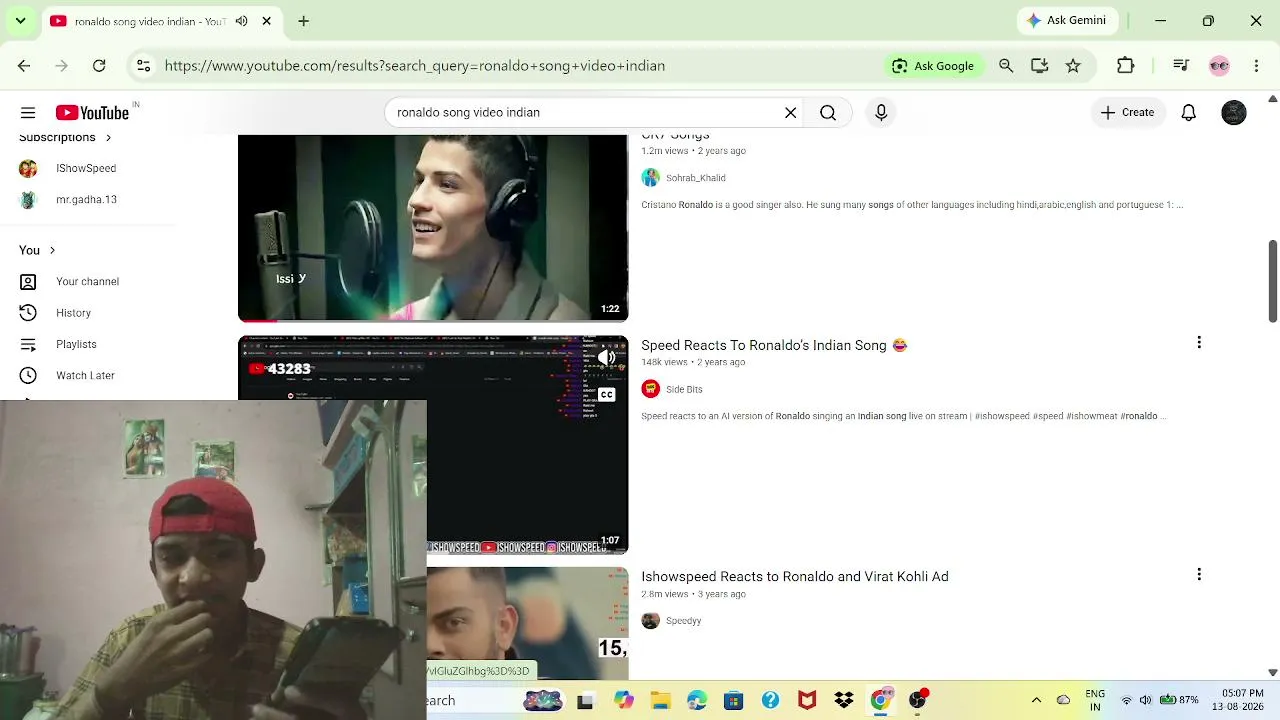Open Playlists in sidebar
The width and height of the screenshot is (1280, 720).
pyautogui.click(x=76, y=344)
